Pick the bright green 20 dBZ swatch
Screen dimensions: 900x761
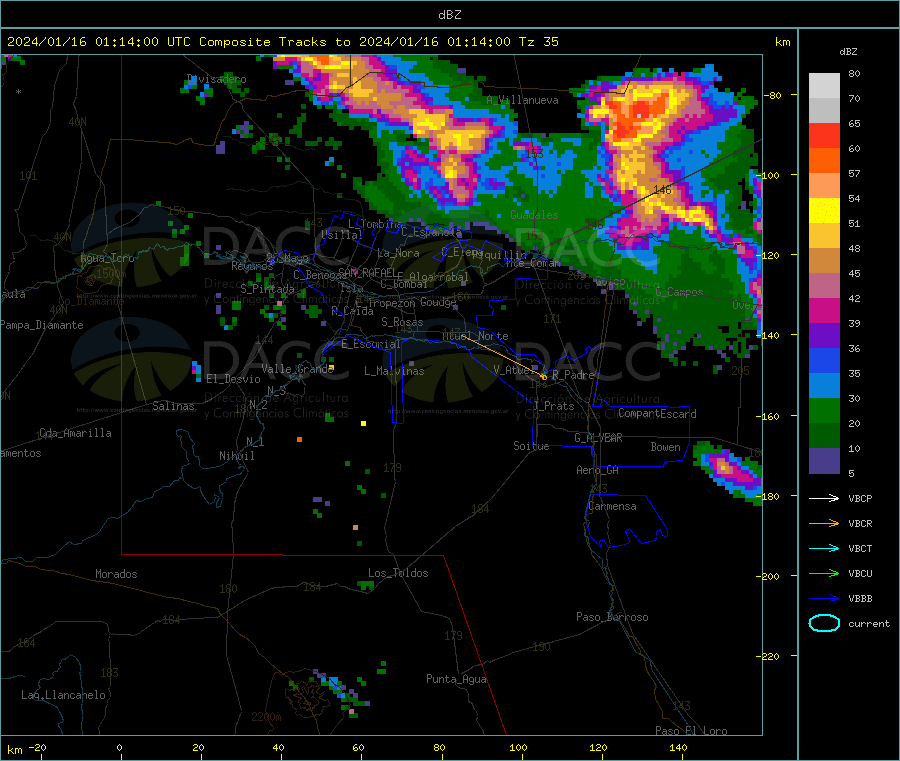[824, 410]
